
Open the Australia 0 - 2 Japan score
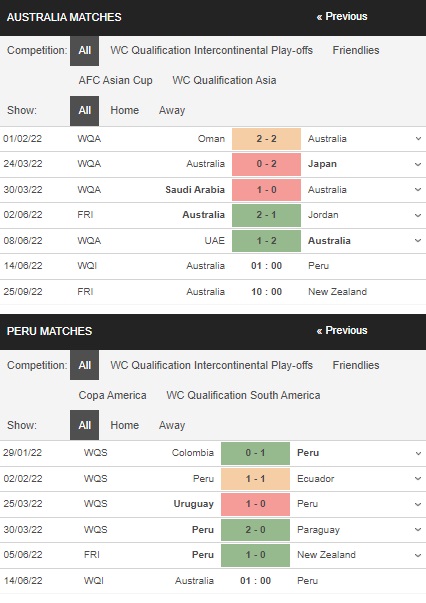coord(266,164)
